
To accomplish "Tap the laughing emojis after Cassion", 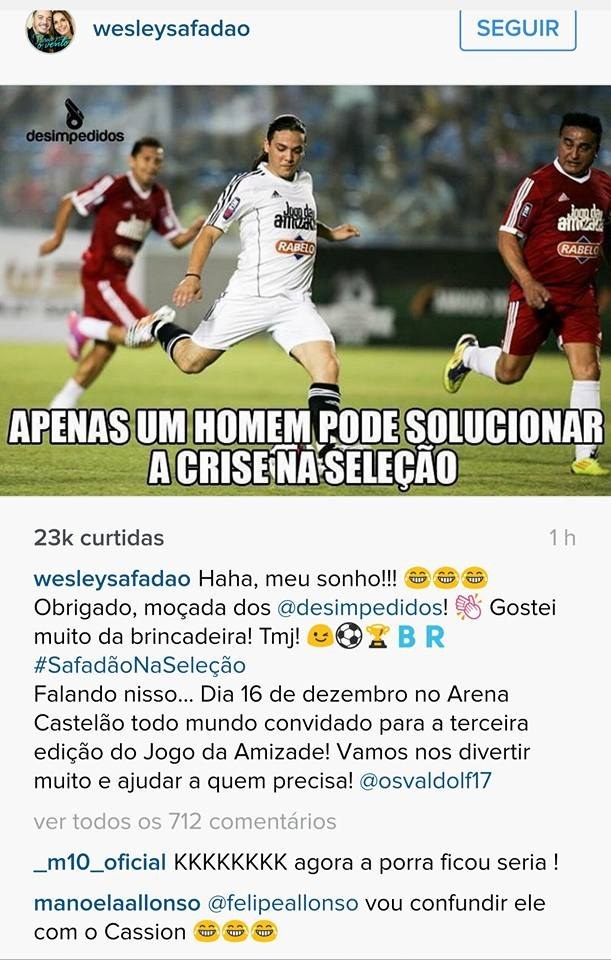I will tap(235, 932).
